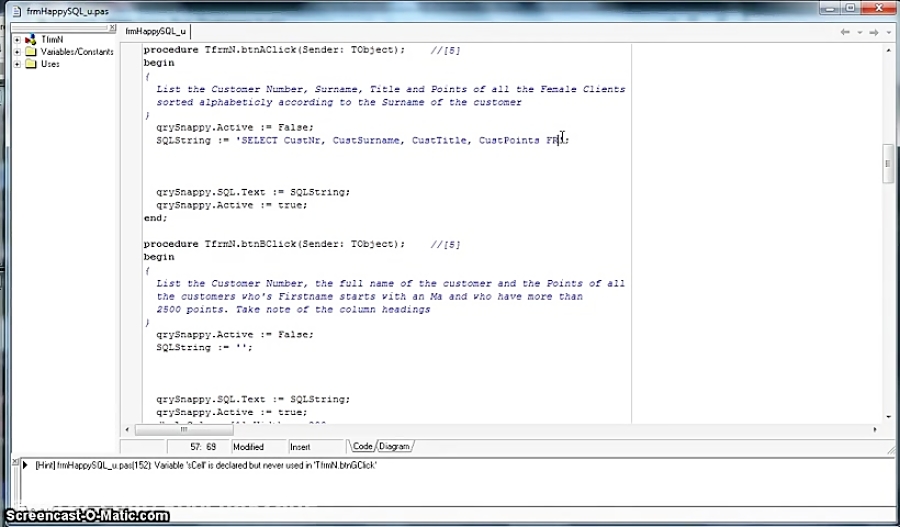Click the Variables/Constants folder icon
Viewport: 900px width, 527px height.
tap(30, 52)
